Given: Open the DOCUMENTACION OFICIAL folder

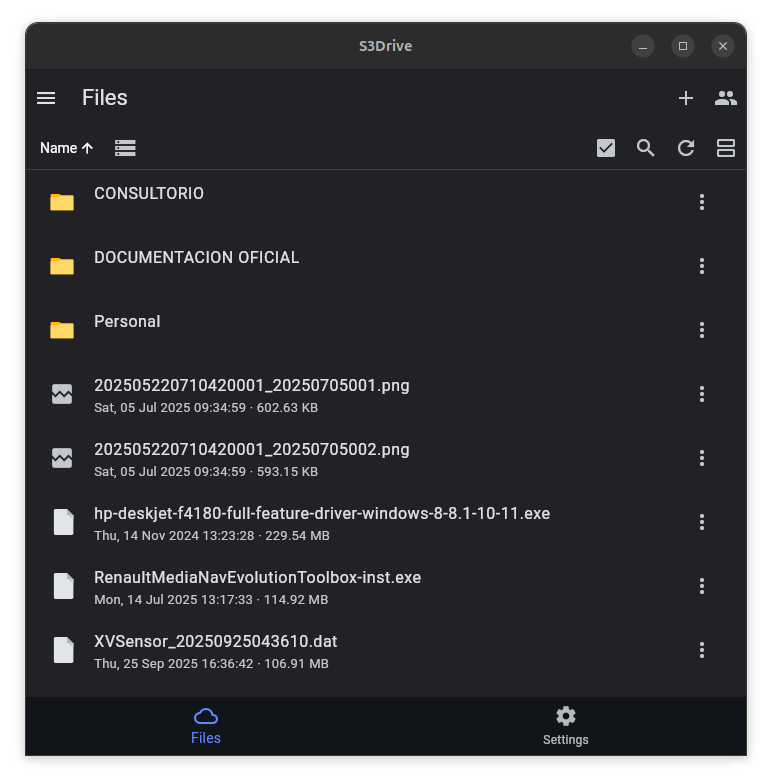Looking at the screenshot, I should [x=196, y=258].
